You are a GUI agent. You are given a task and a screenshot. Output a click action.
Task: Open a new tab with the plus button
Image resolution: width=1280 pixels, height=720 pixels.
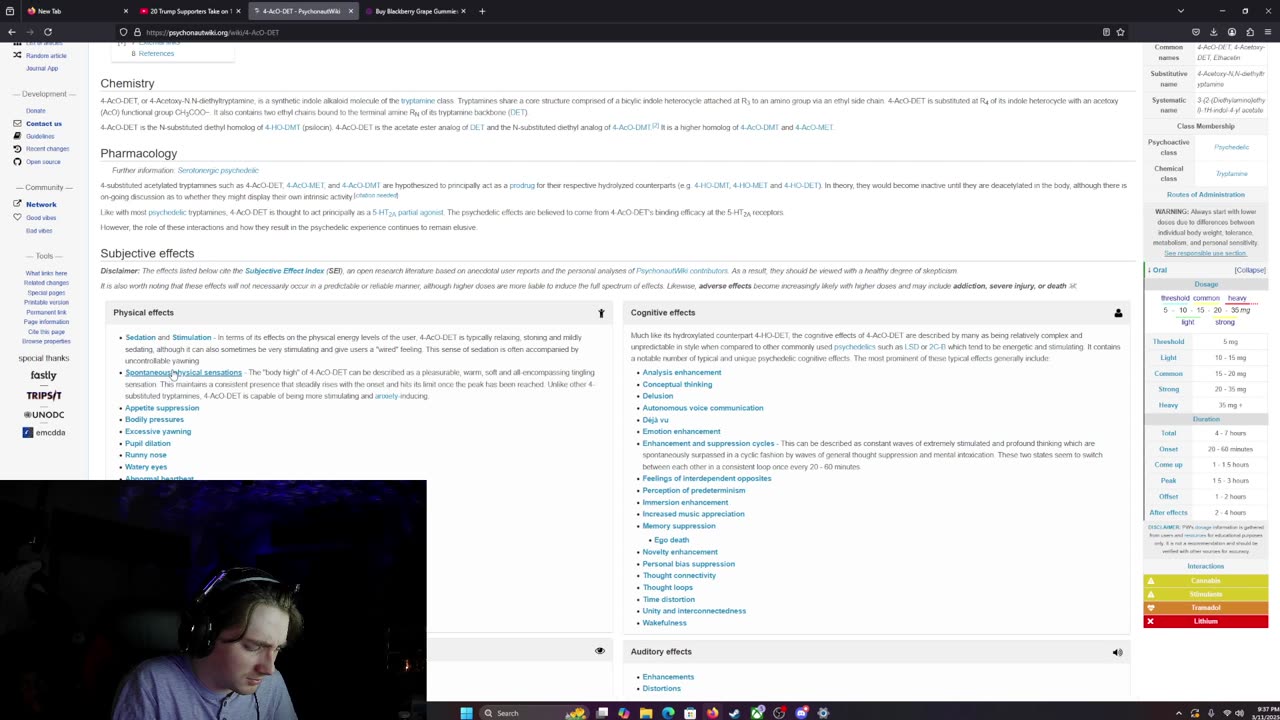click(x=482, y=11)
